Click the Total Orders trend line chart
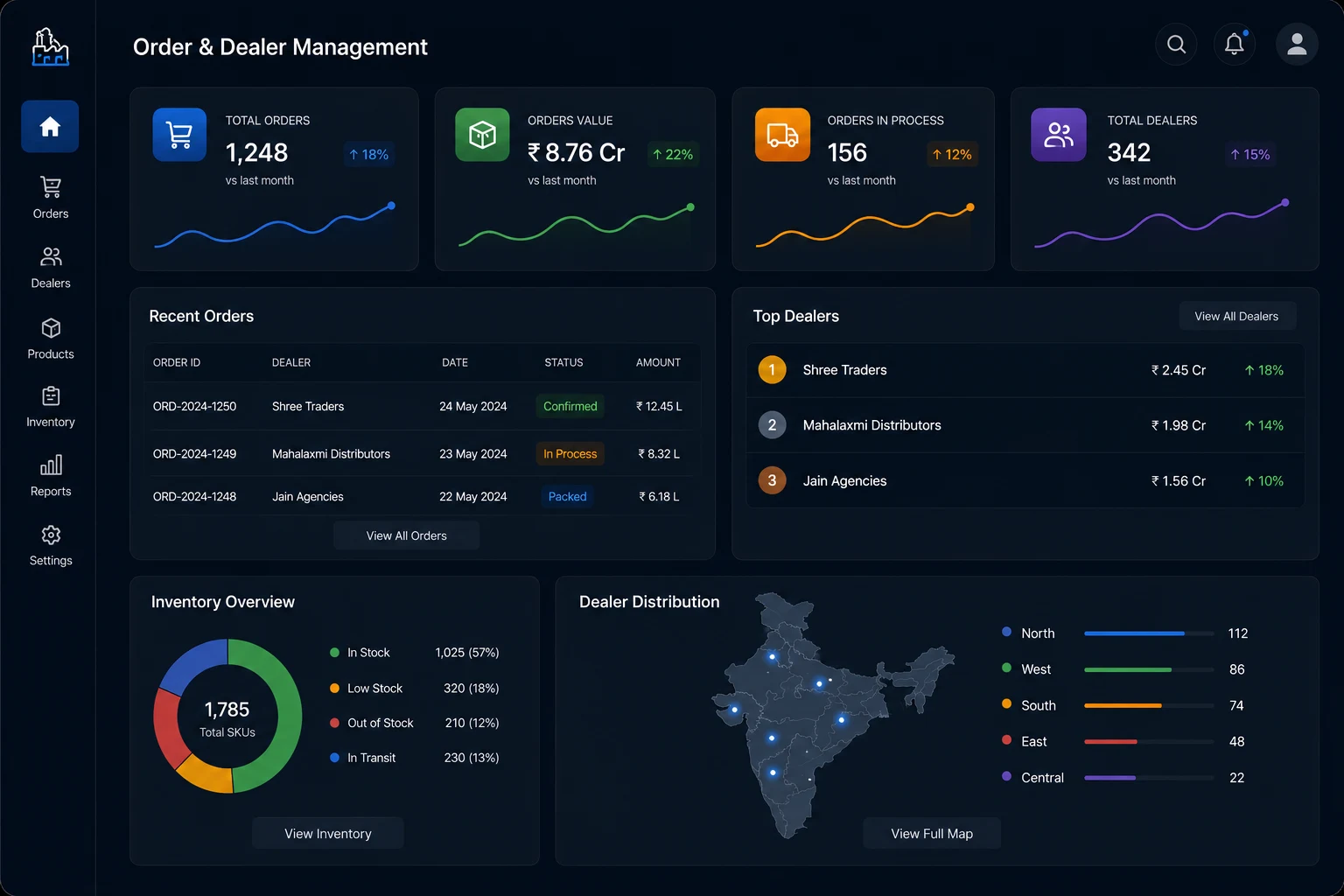Image resolution: width=1344 pixels, height=896 pixels. [275, 227]
